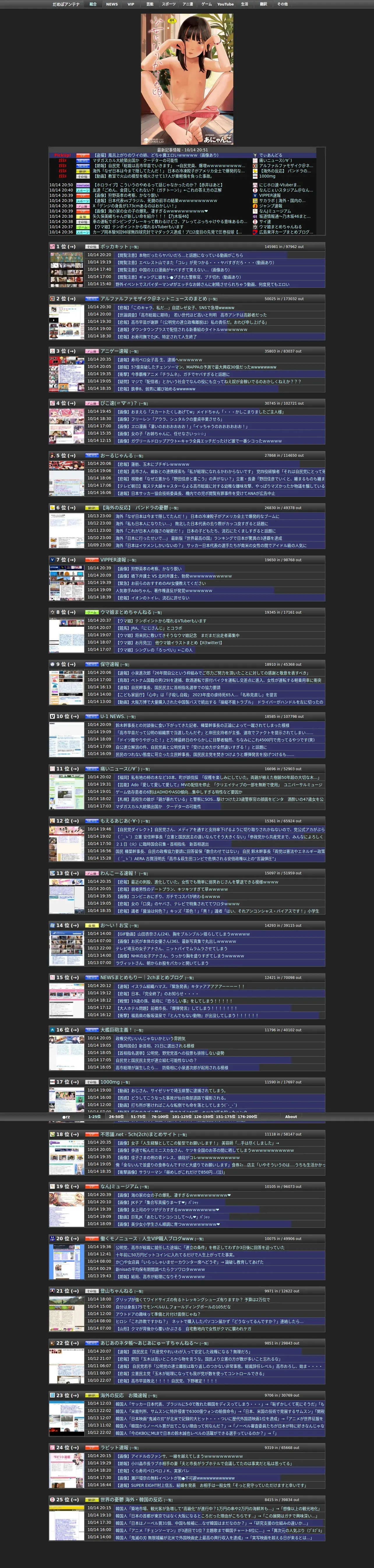
Task: Click the NEWS badge next to 大艦巨砲主義！
Action: point(91,1030)
